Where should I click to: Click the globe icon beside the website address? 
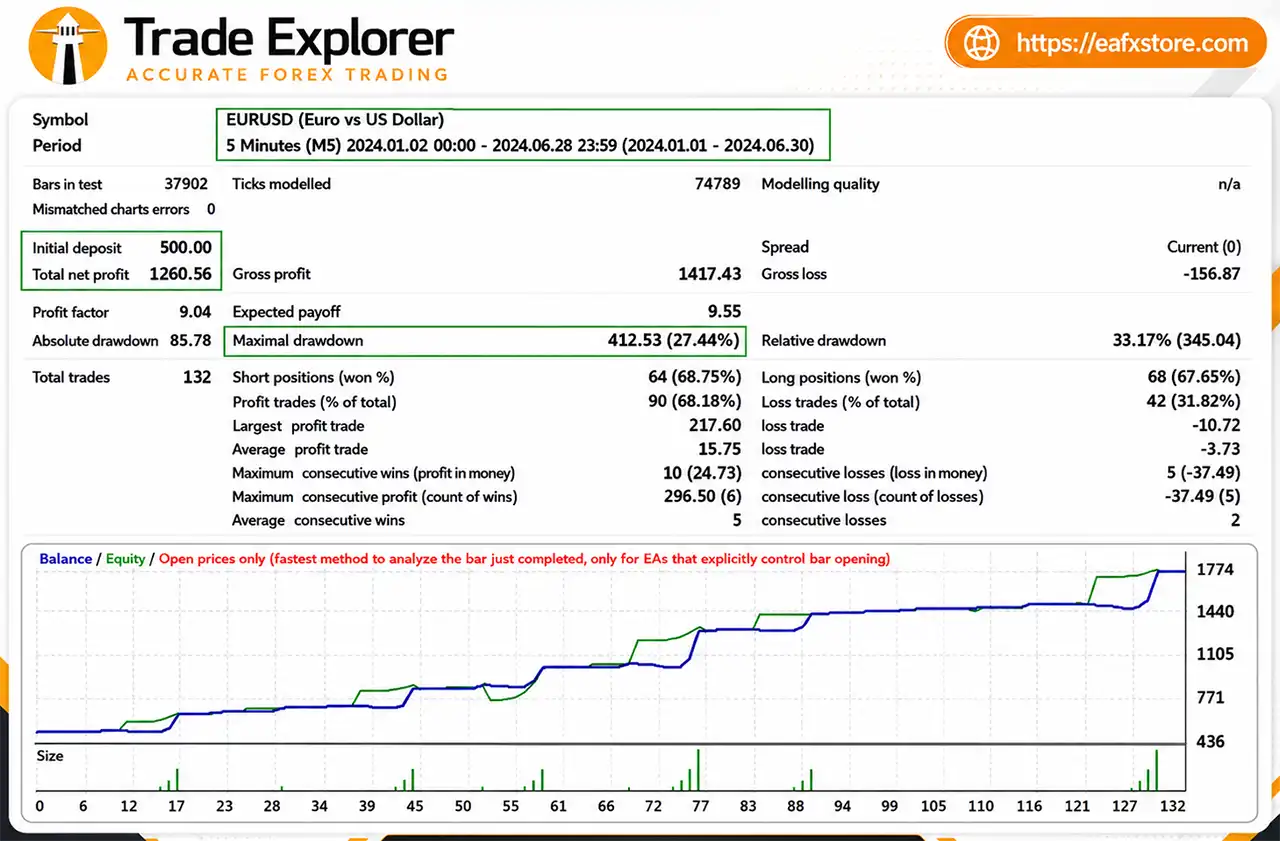tap(981, 43)
